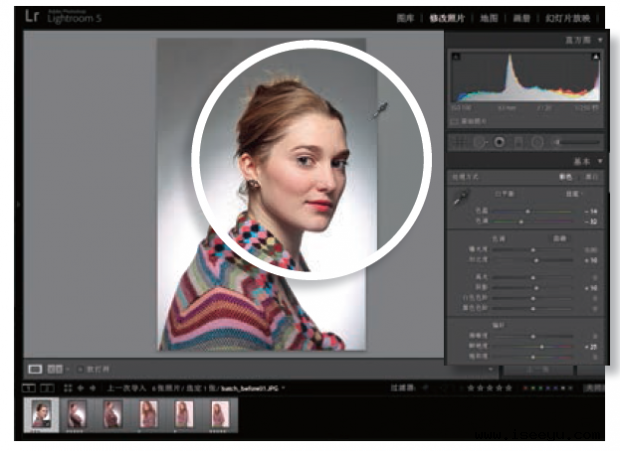The image size is (620, 451).
Task: Select the crop overlay grid tool
Action: click(x=459, y=142)
